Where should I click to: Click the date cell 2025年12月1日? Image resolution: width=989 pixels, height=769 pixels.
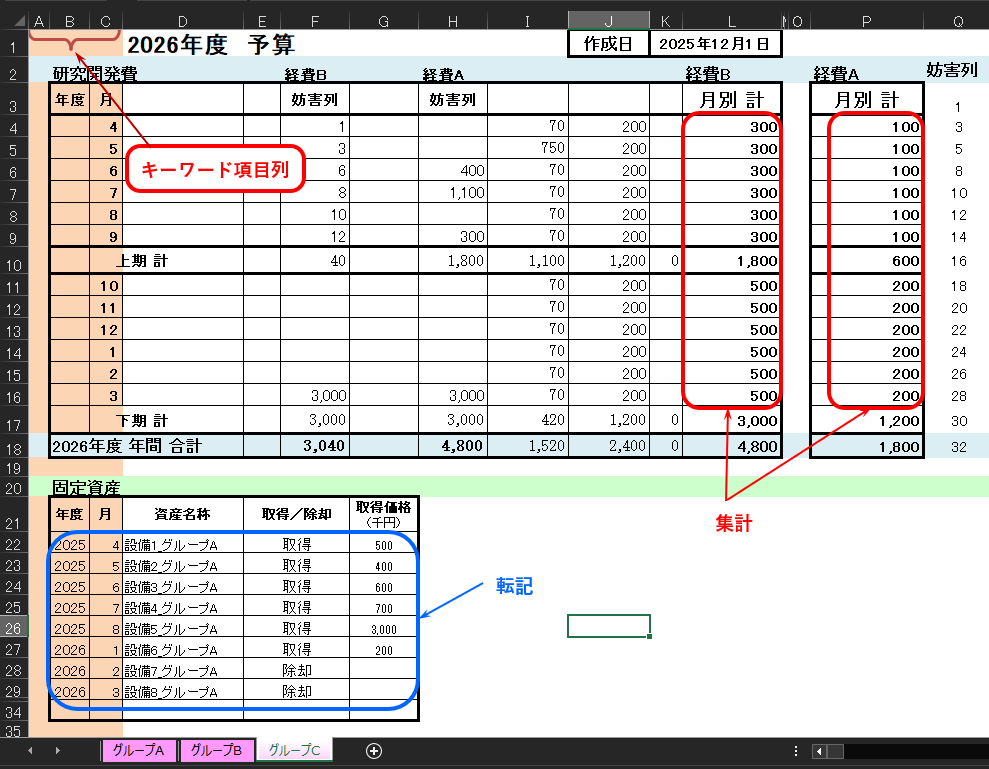(x=715, y=44)
